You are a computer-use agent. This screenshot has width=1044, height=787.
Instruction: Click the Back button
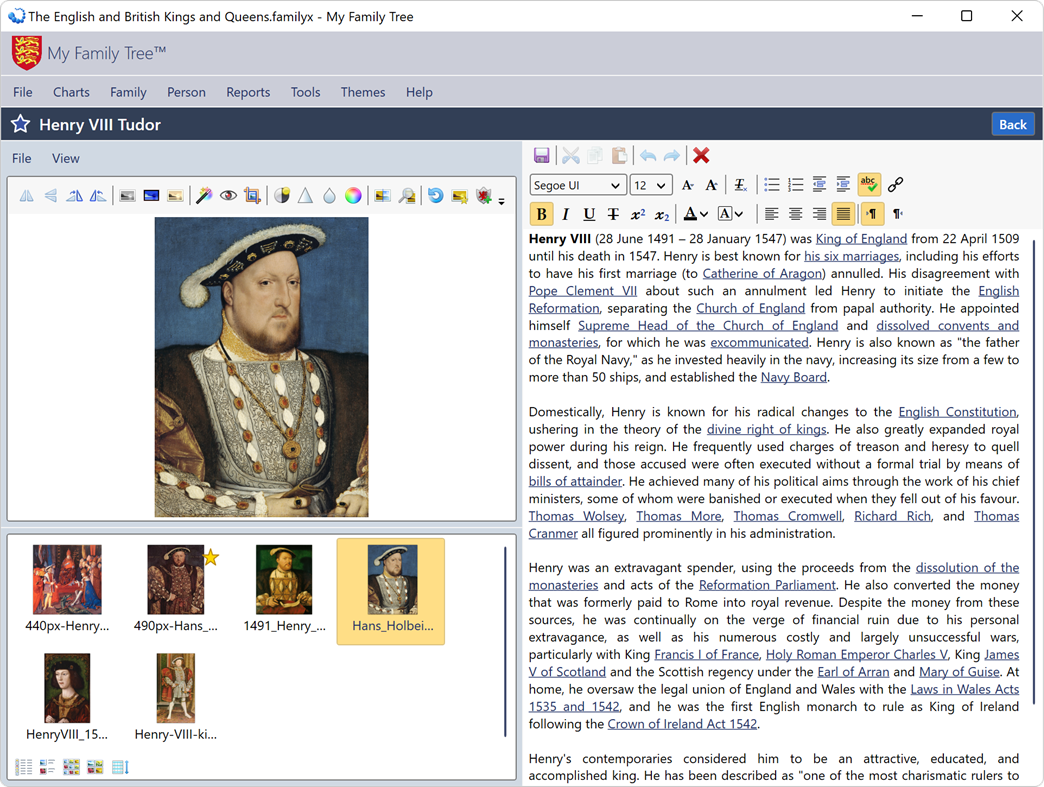click(1013, 124)
